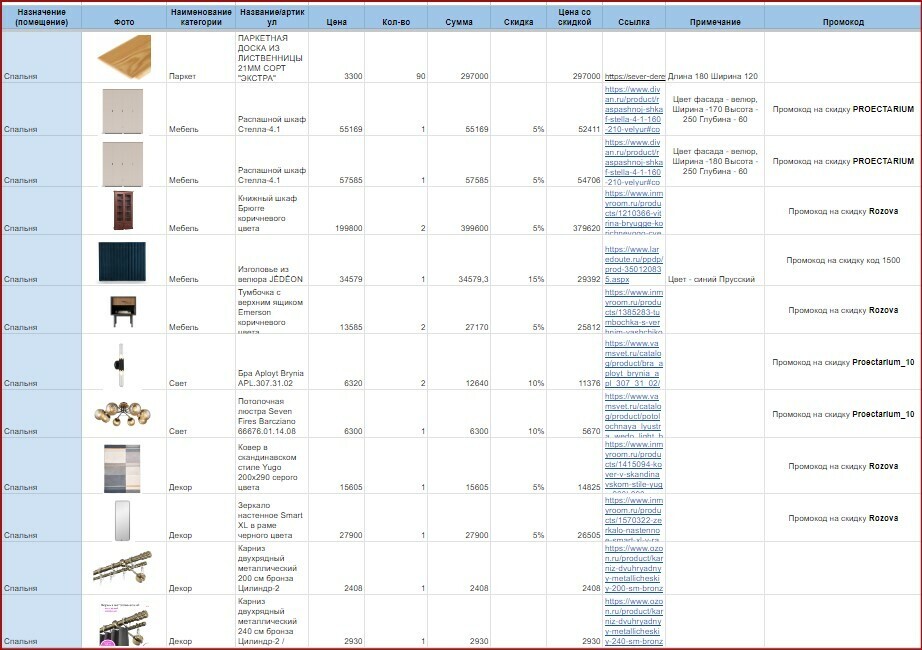The height and width of the screenshot is (650, 922).
Task: Select the Изголовье из велюра JÉDÉON cell
Action: (272, 261)
